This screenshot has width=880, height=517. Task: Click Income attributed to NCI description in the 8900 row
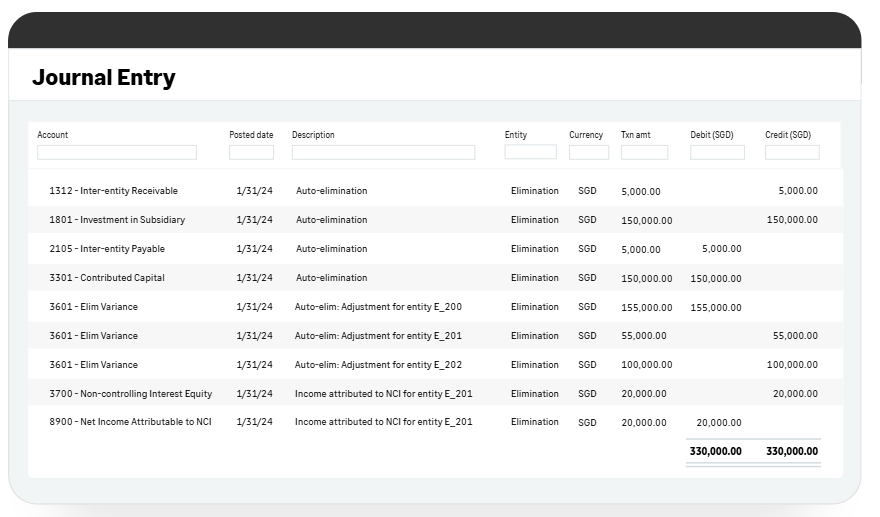(x=384, y=422)
